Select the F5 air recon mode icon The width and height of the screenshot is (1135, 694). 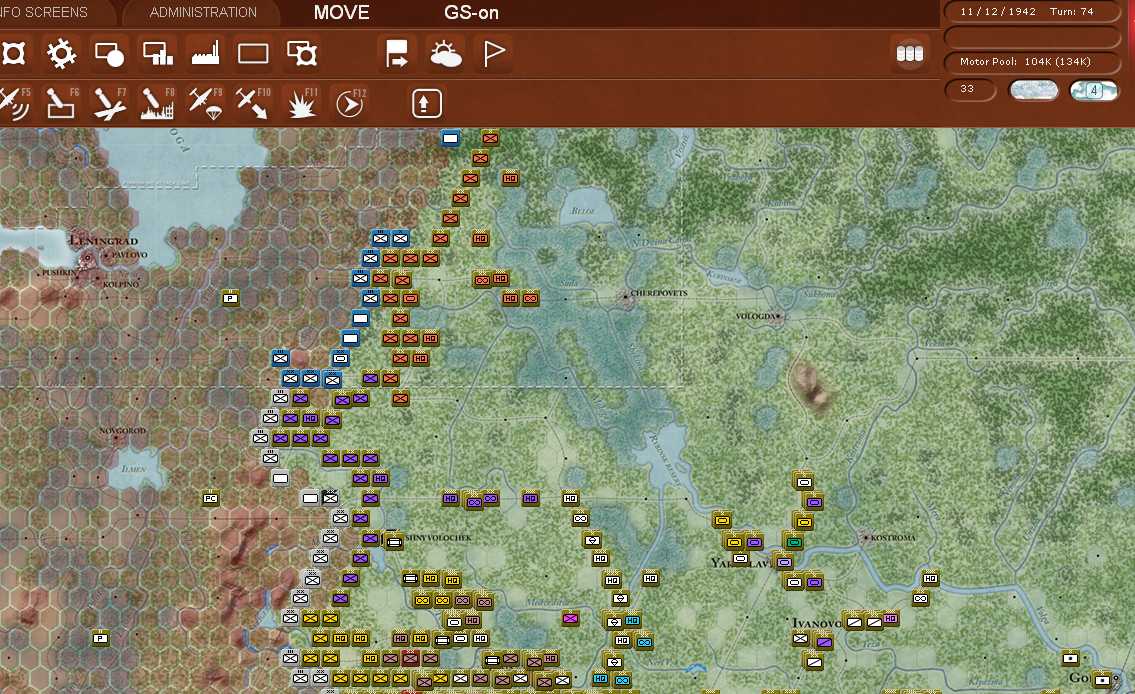tap(14, 103)
